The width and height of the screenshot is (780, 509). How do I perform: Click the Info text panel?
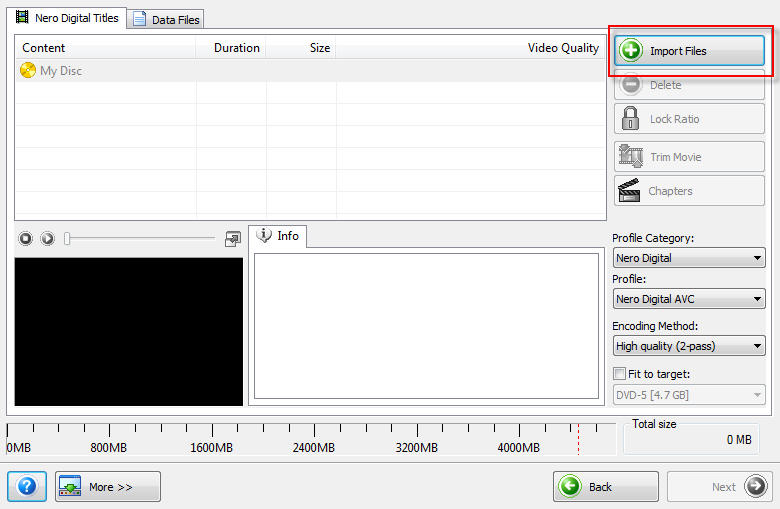[x=426, y=326]
